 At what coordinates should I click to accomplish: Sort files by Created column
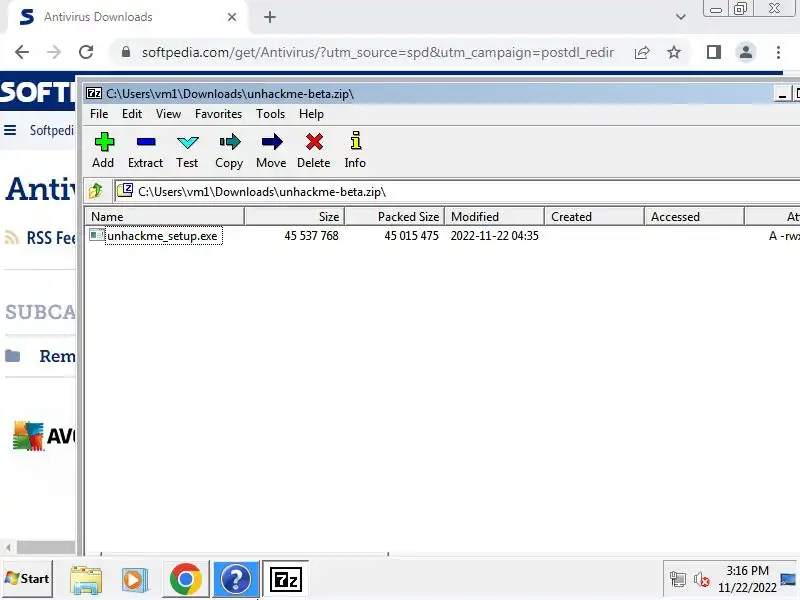[x=594, y=216]
